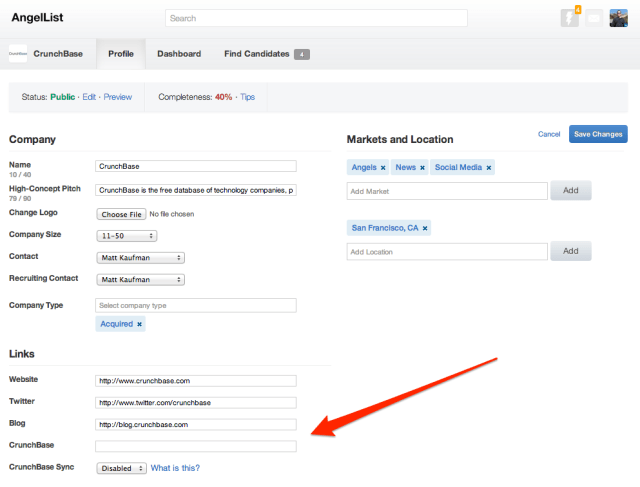Remove the News market tag
Image resolution: width=640 pixels, height=487 pixels.
pos(422,168)
